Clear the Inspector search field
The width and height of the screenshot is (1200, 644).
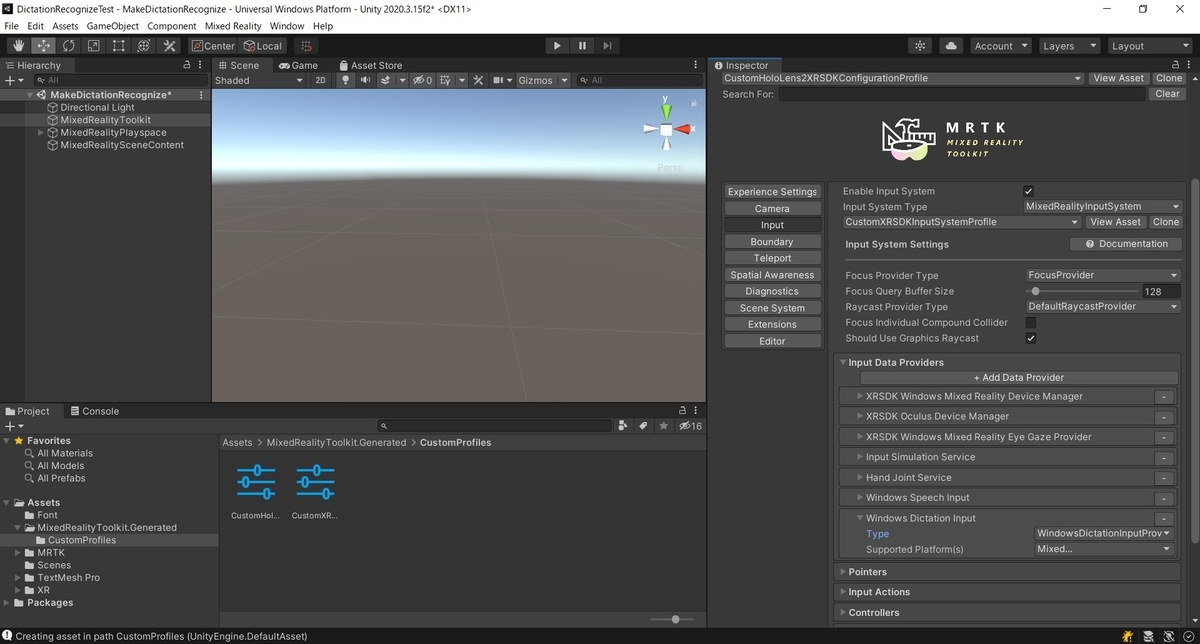click(1167, 94)
